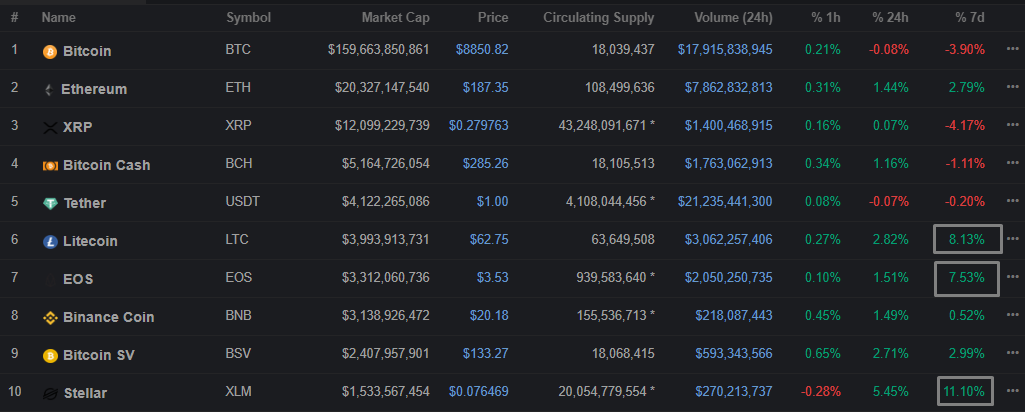Image resolution: width=1025 pixels, height=412 pixels.
Task: Click Bitcoin Cash price $285.26
Action: (x=486, y=163)
